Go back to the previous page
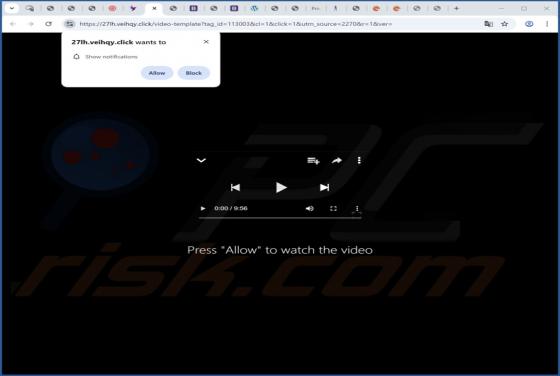Screen dimensions: 560x376 tap(13, 24)
